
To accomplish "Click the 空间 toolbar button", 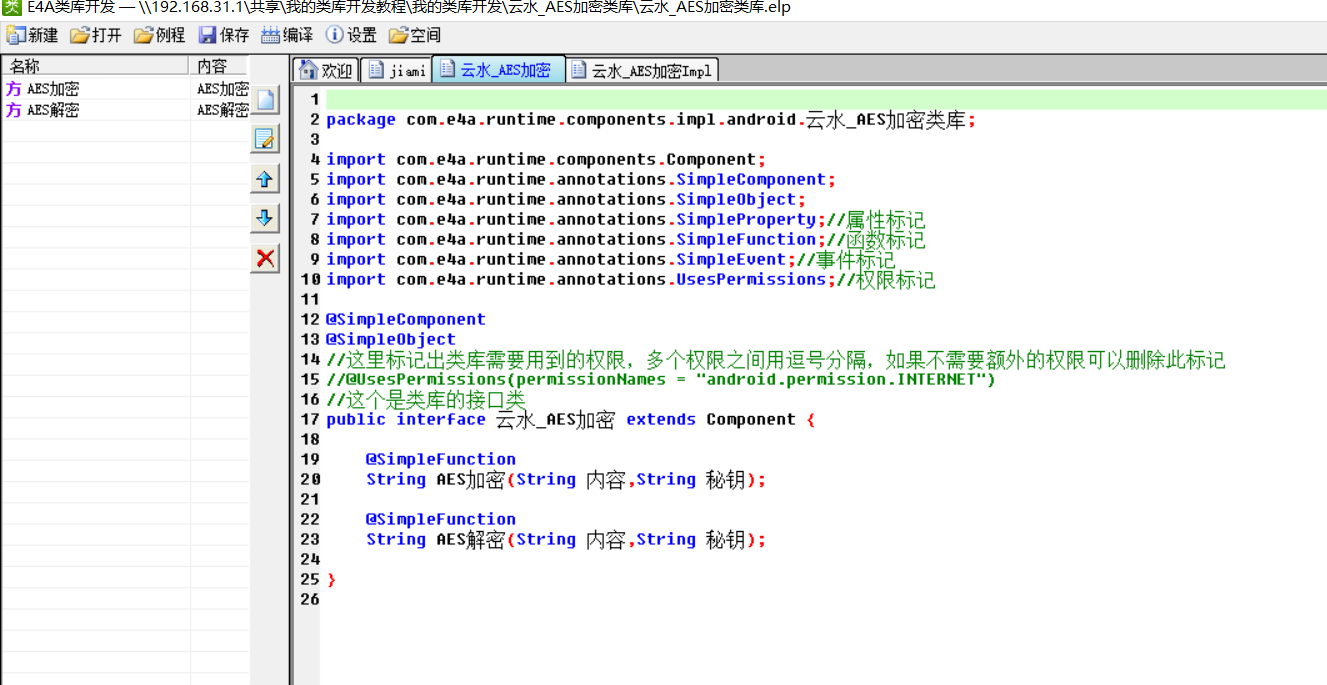I will tap(415, 35).
